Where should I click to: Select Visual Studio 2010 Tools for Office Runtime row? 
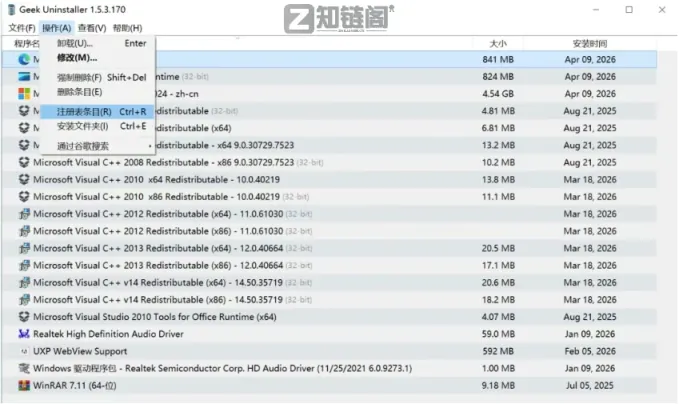click(x=330, y=317)
